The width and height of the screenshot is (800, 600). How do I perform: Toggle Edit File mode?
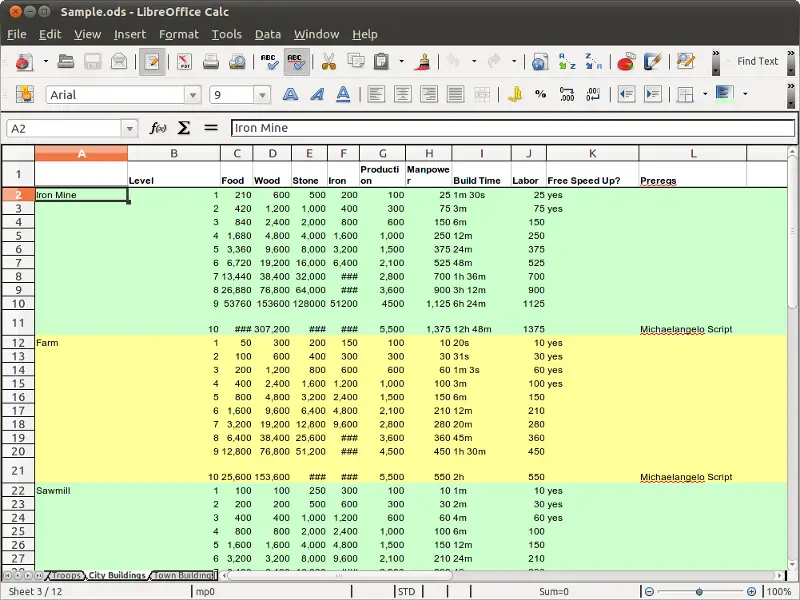[x=152, y=62]
